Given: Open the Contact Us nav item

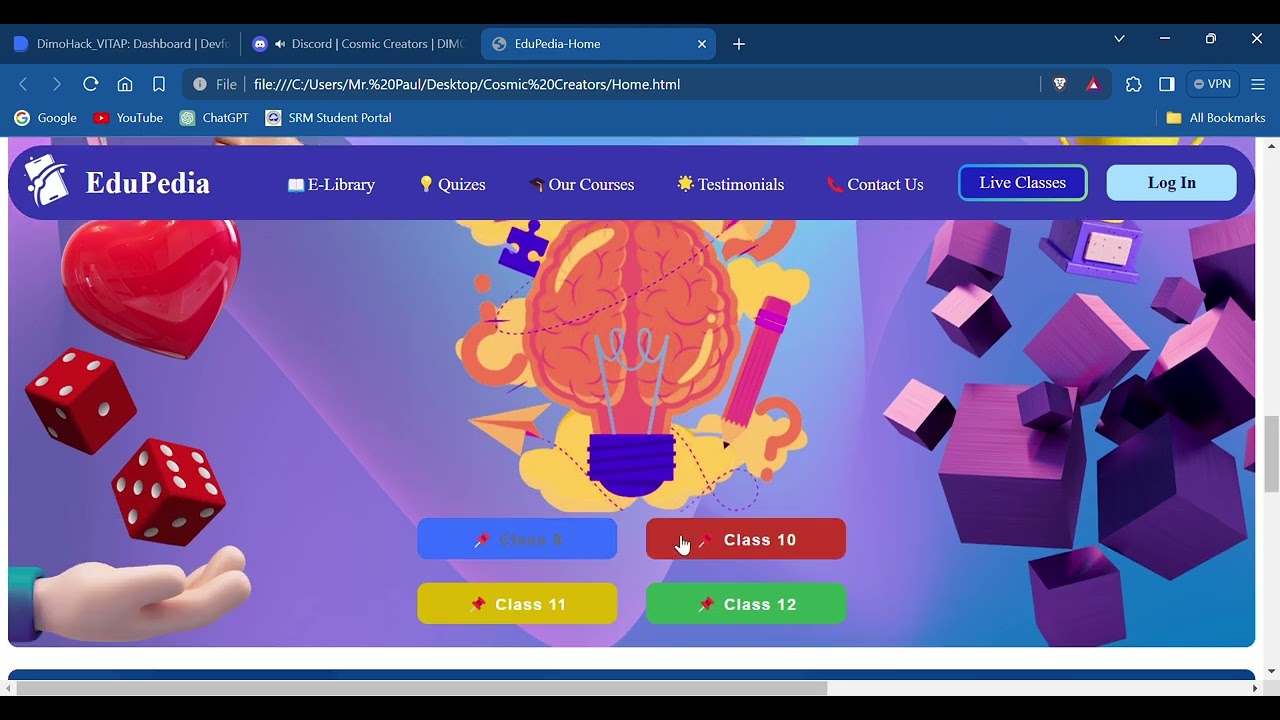Looking at the screenshot, I should [875, 184].
